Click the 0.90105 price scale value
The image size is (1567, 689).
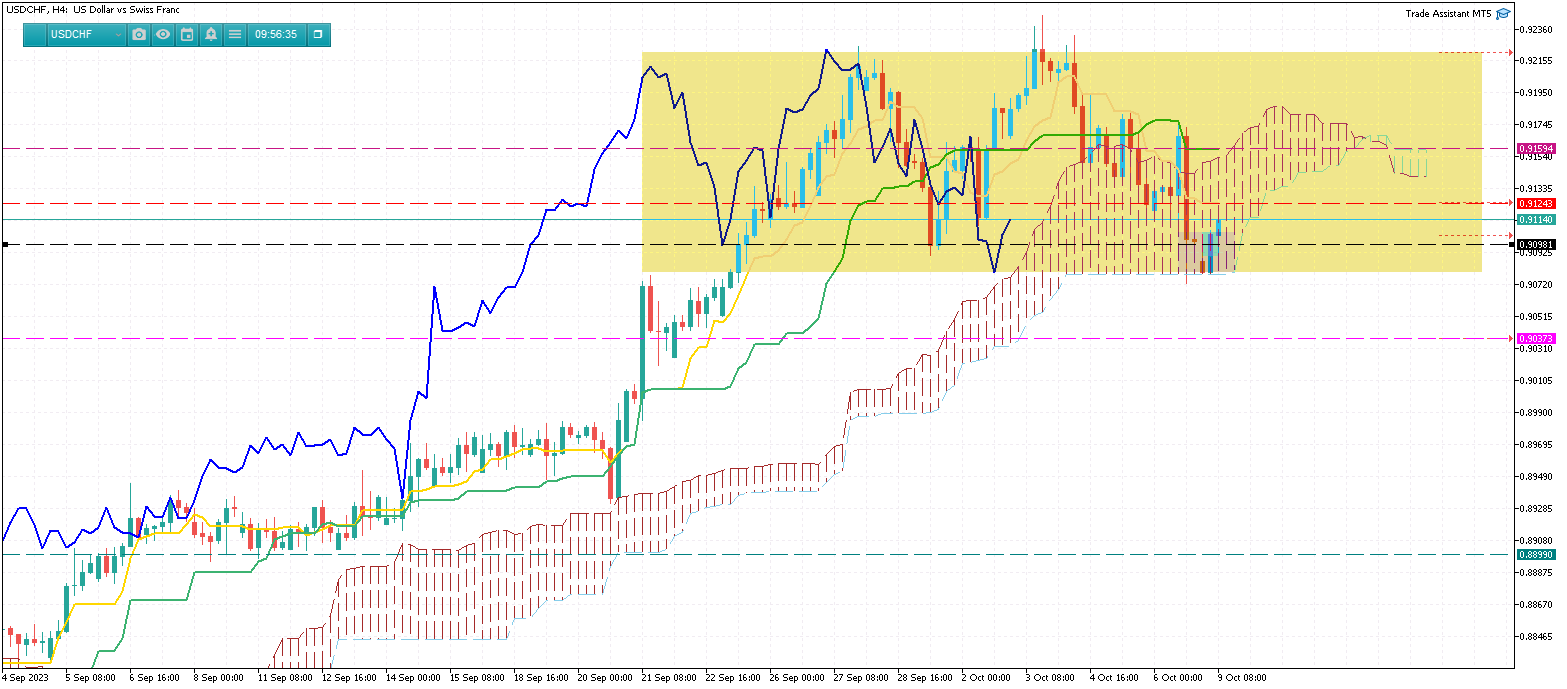point(1535,381)
